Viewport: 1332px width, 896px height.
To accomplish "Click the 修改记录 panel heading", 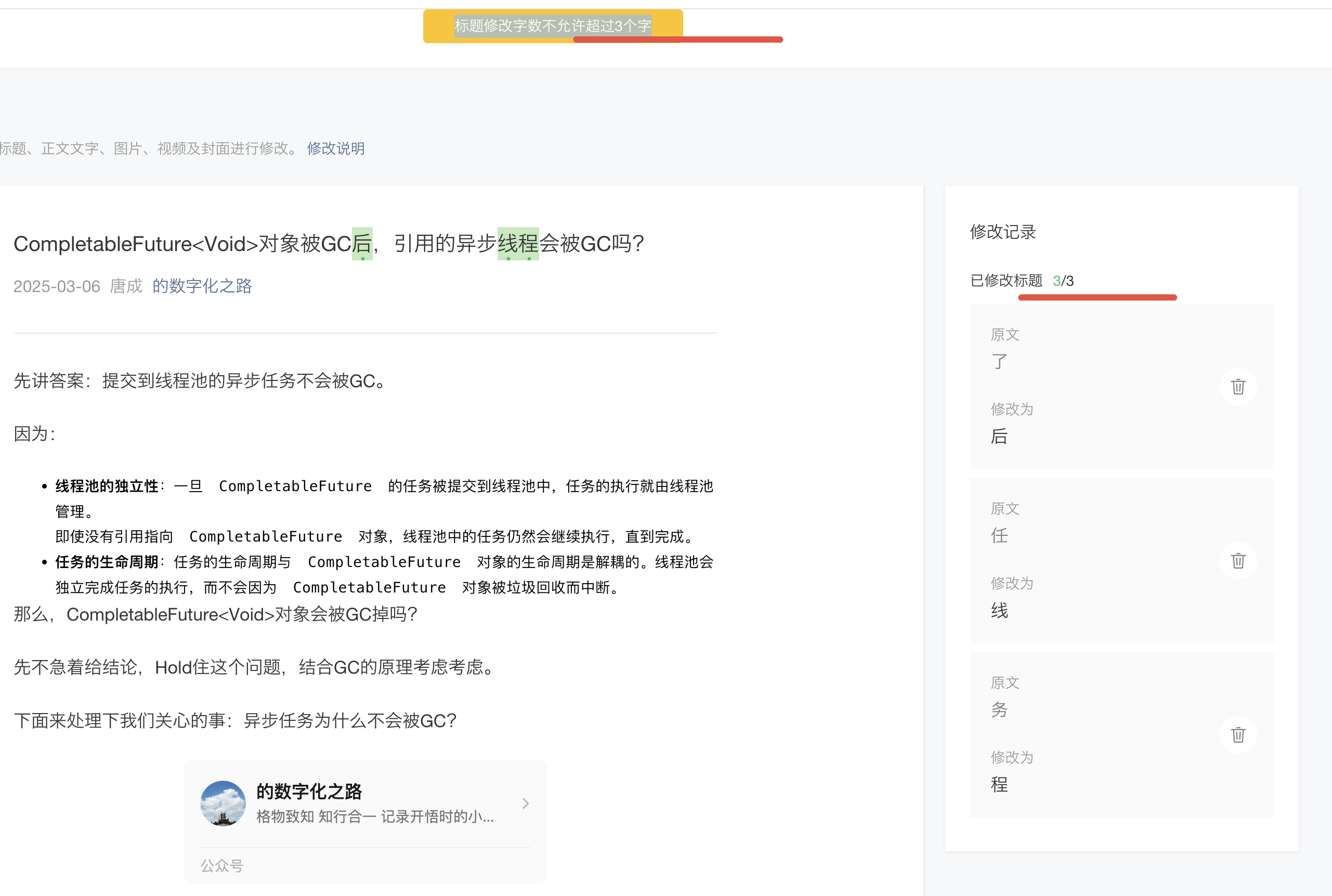I will 1003,232.
